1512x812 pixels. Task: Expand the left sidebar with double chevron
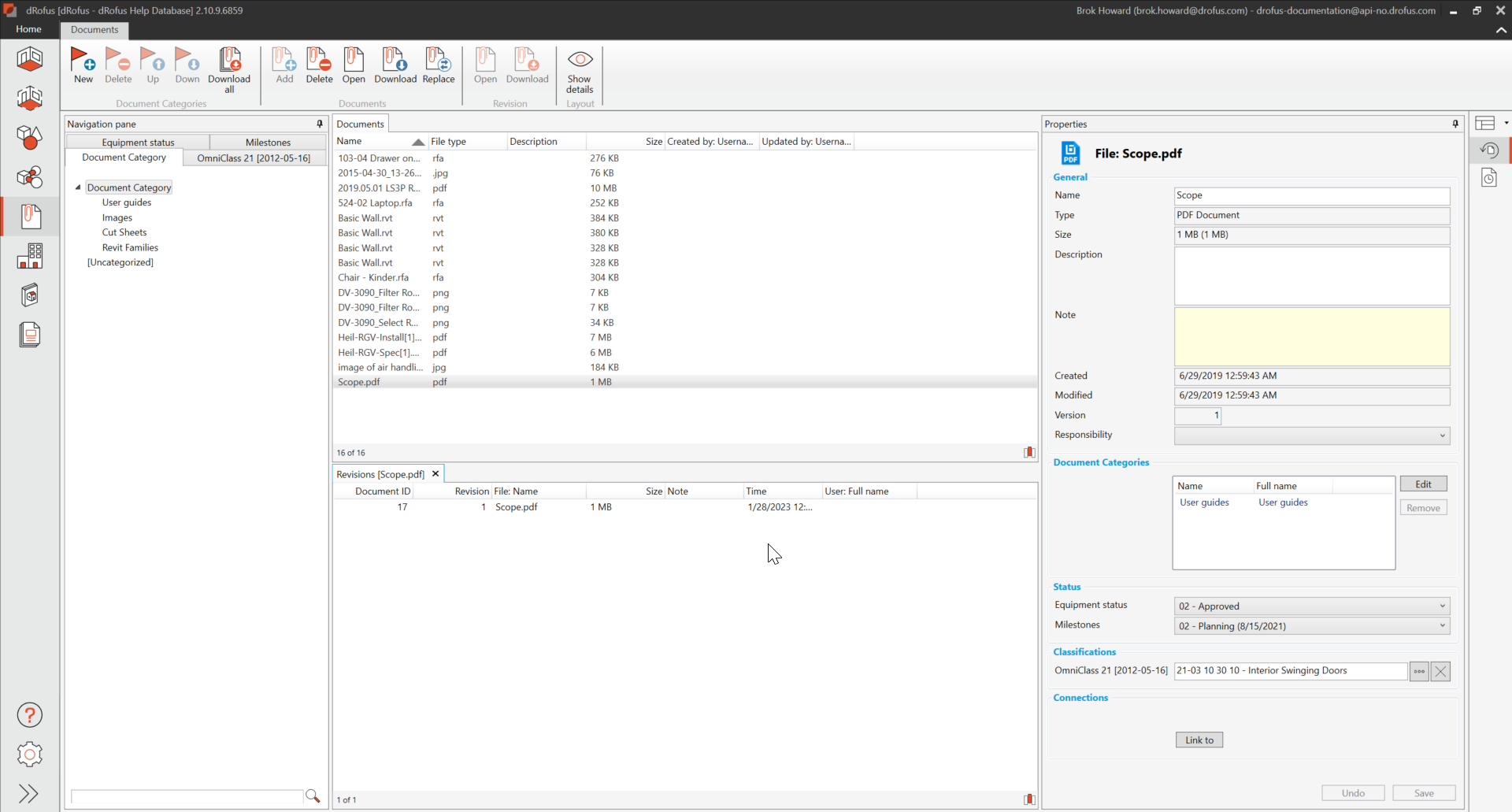[29, 793]
